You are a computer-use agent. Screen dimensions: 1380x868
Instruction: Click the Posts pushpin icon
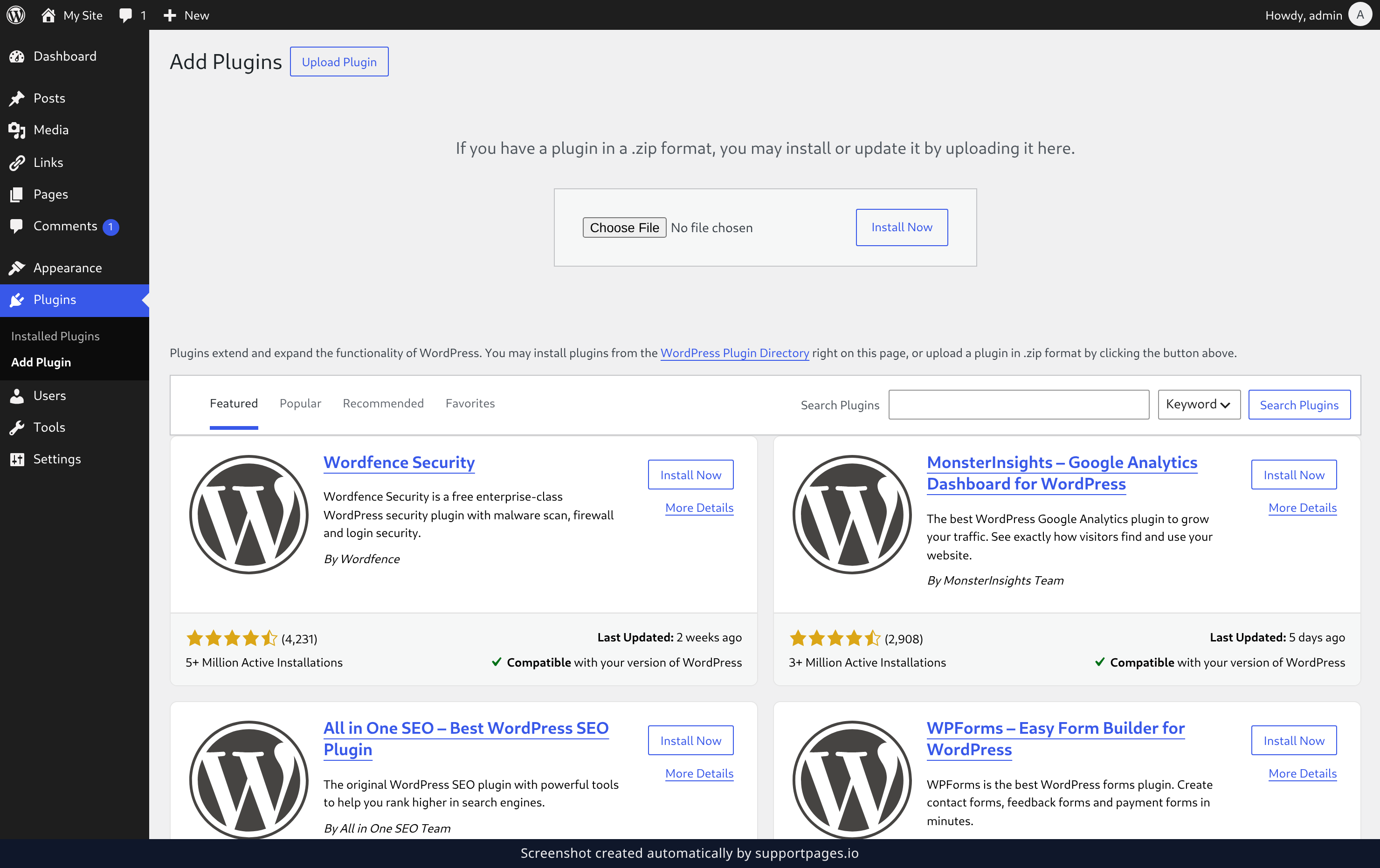tap(17, 98)
